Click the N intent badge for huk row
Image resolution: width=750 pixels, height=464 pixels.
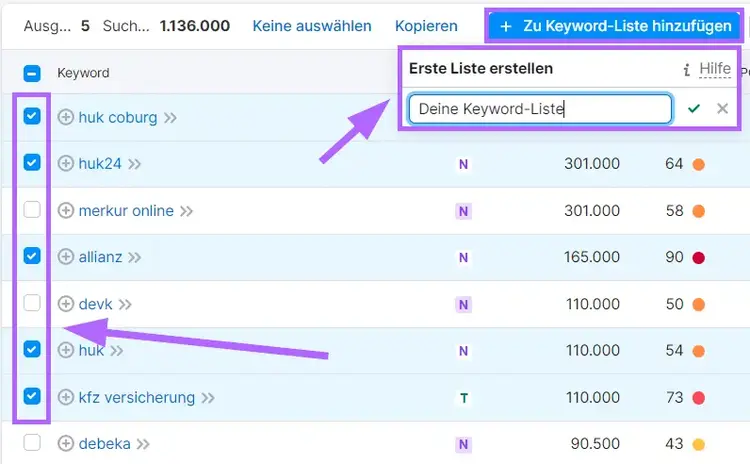(x=463, y=351)
